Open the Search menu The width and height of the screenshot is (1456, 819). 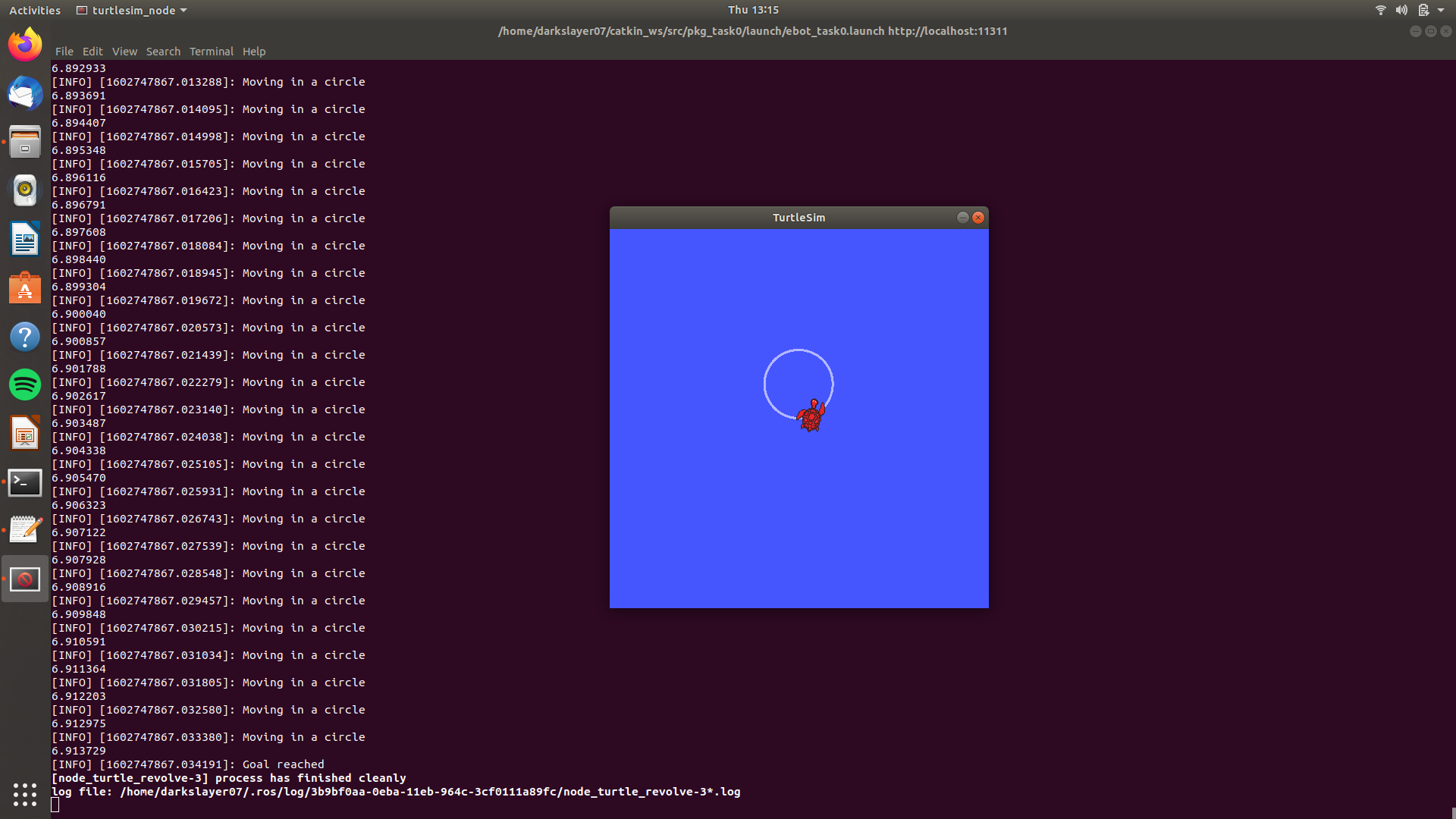tap(163, 51)
